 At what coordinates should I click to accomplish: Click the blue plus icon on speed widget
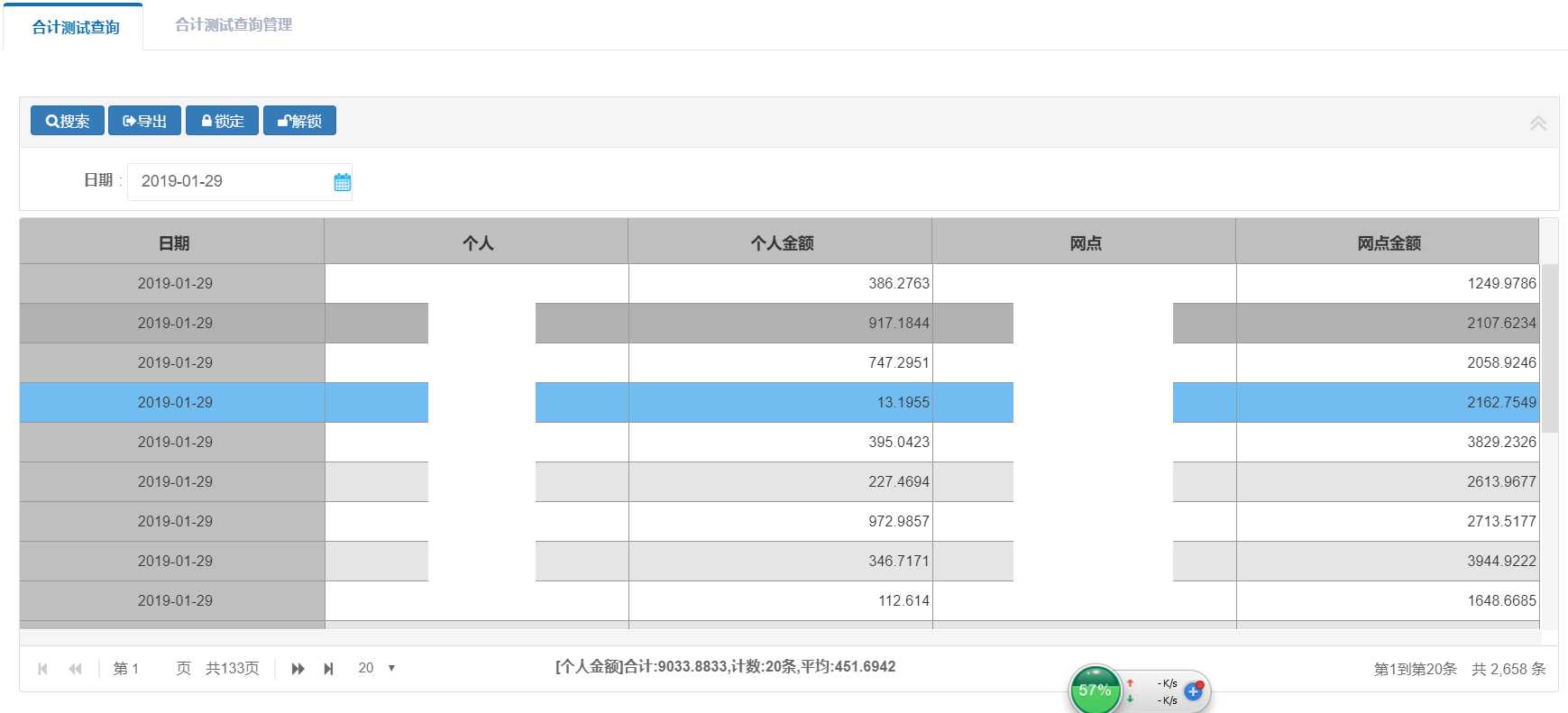pos(1193,691)
